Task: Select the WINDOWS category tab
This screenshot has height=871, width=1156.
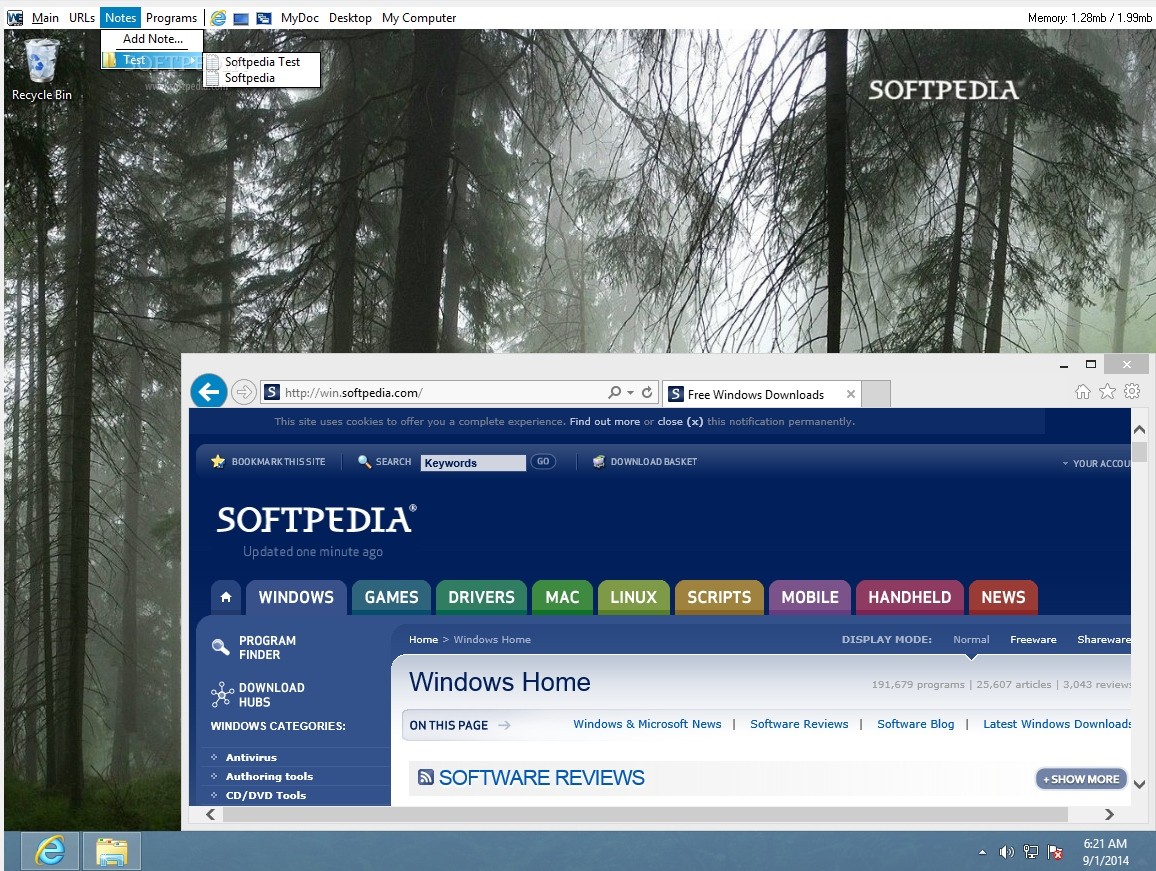Action: coord(296,597)
